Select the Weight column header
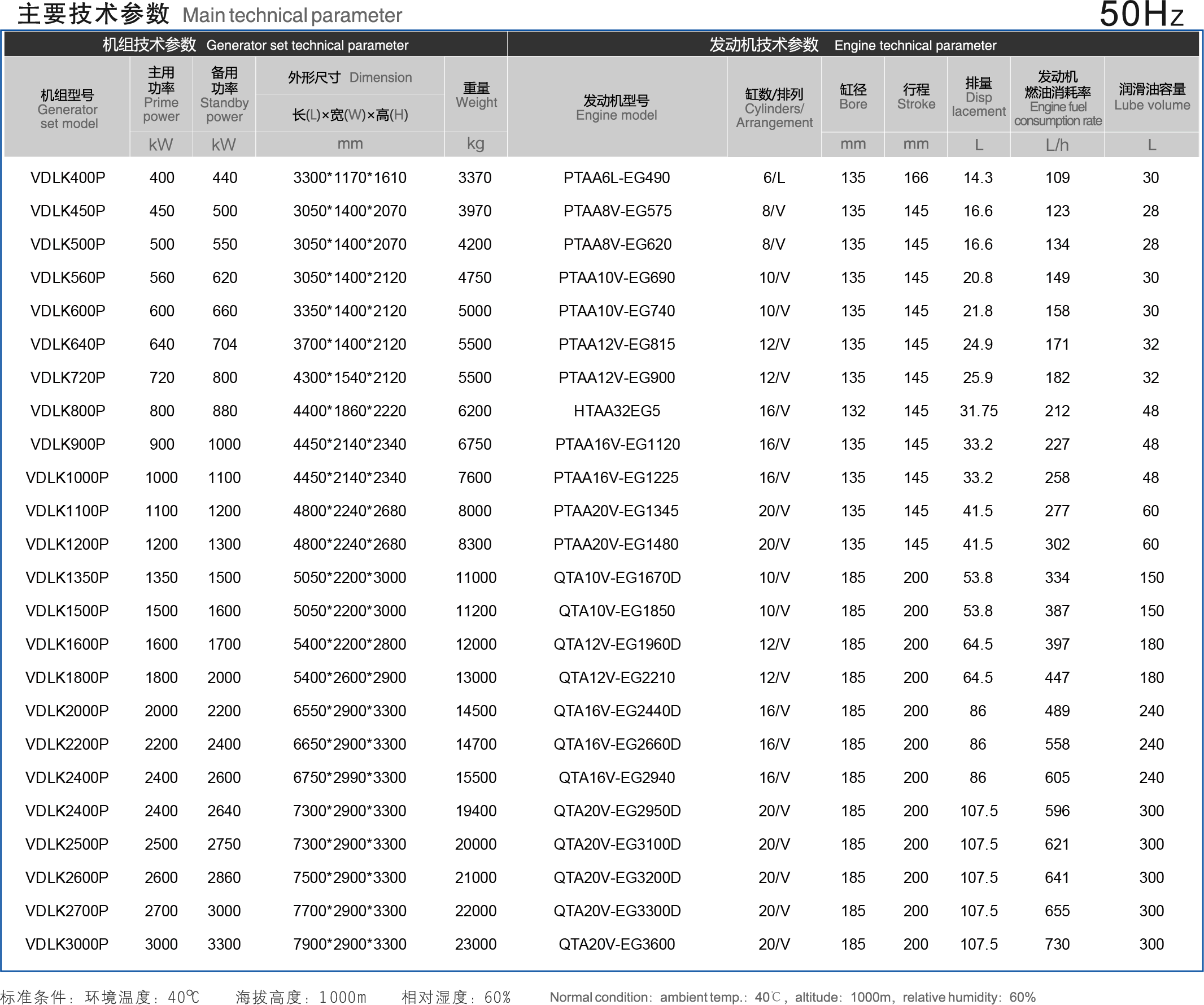 (476, 95)
